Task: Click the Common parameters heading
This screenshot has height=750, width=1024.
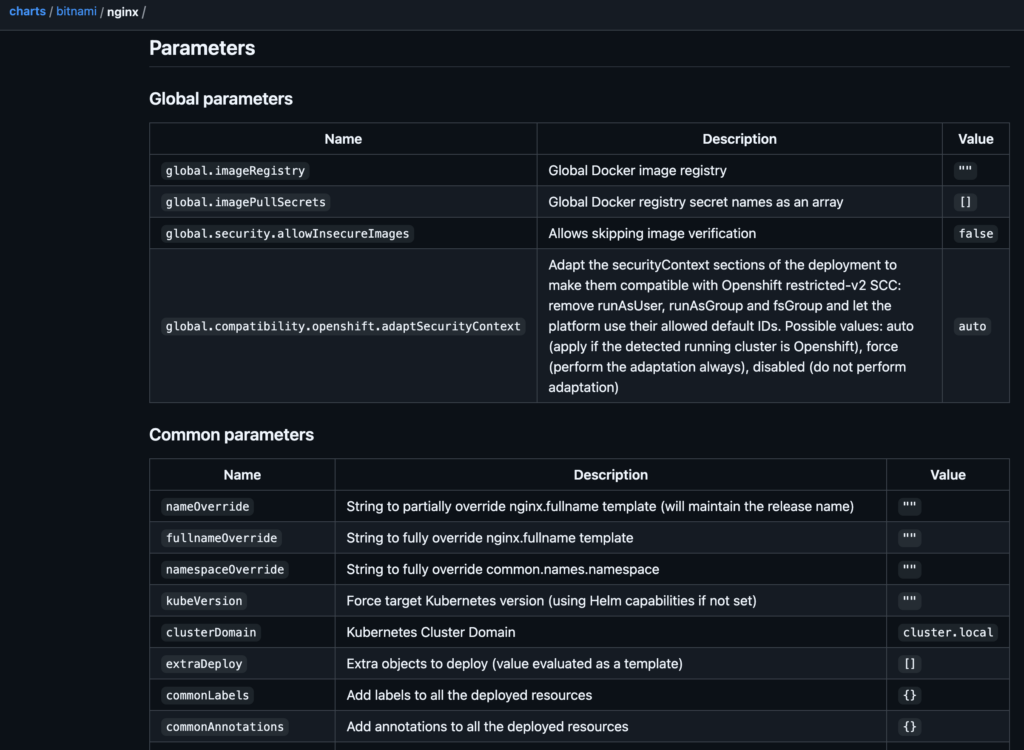Action: pos(231,434)
